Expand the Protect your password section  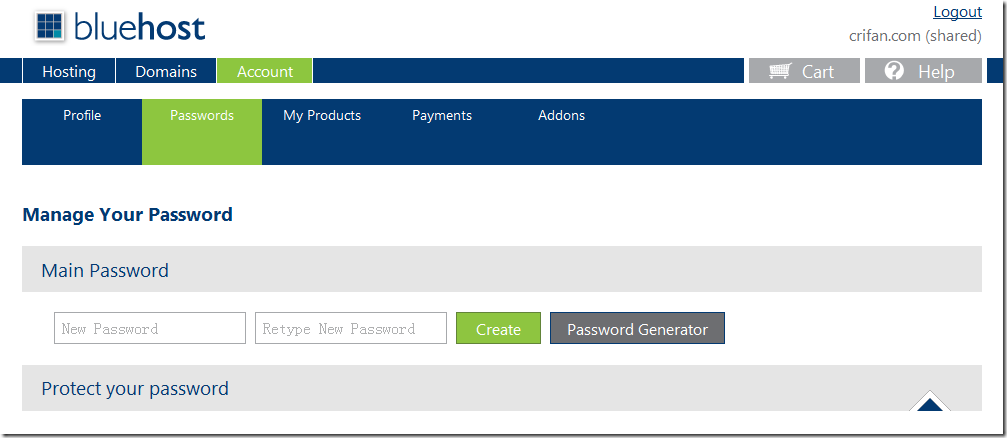pyautogui.click(x=135, y=388)
